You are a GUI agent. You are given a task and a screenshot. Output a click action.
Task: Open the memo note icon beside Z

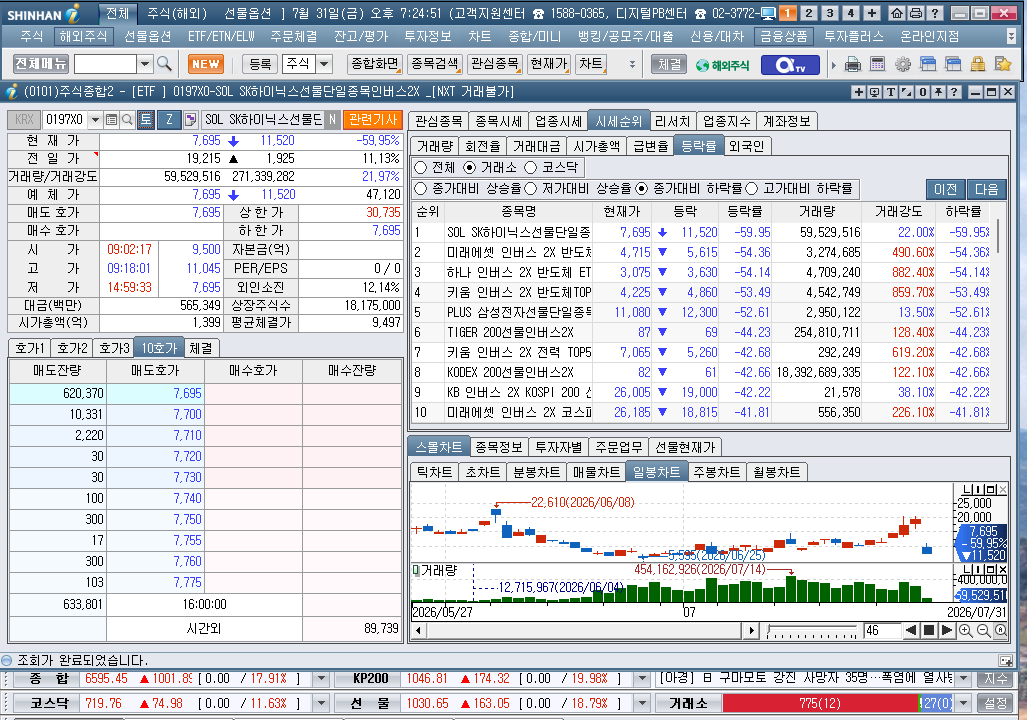[x=190, y=119]
